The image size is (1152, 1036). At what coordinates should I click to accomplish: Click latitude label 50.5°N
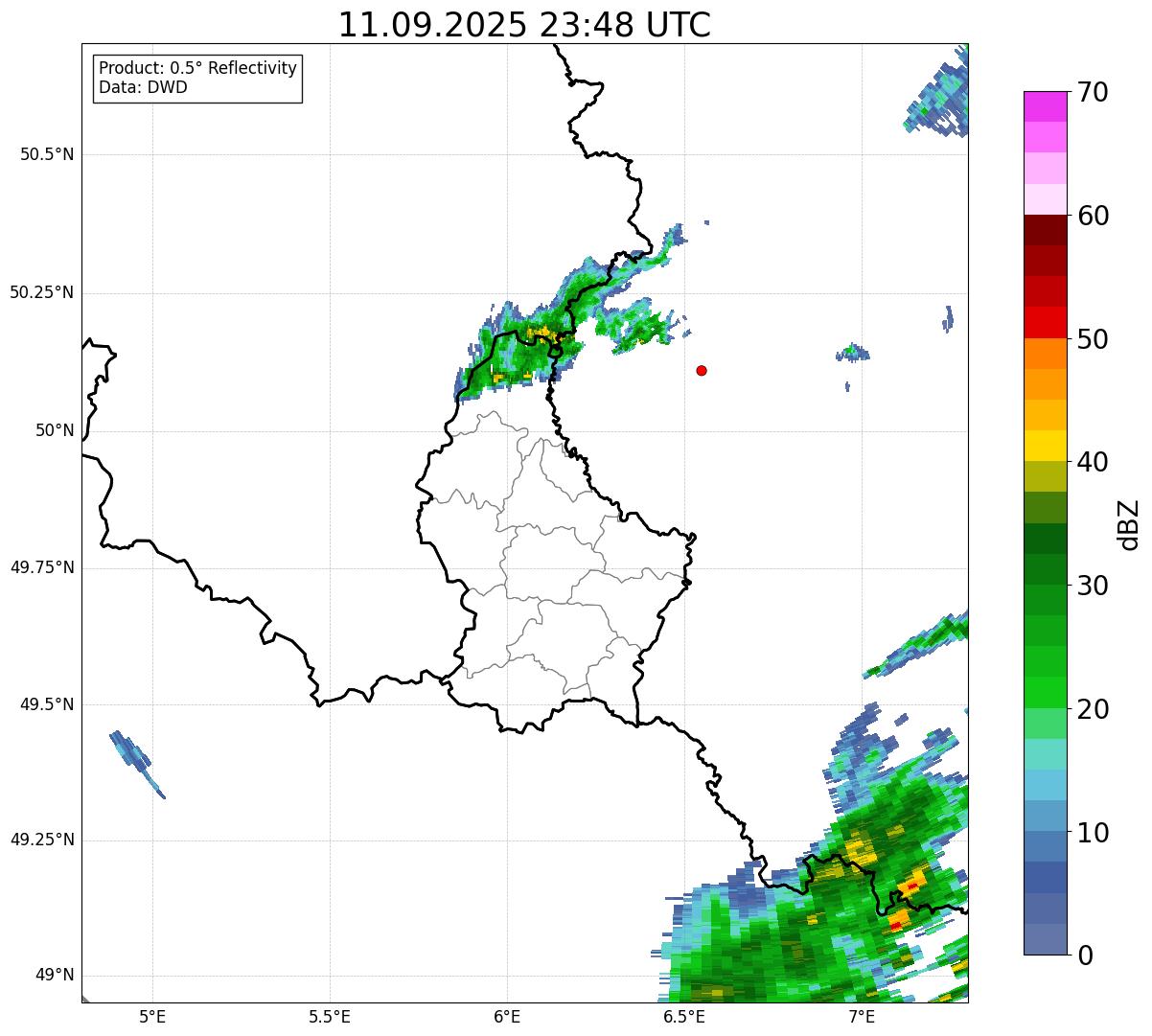47,154
